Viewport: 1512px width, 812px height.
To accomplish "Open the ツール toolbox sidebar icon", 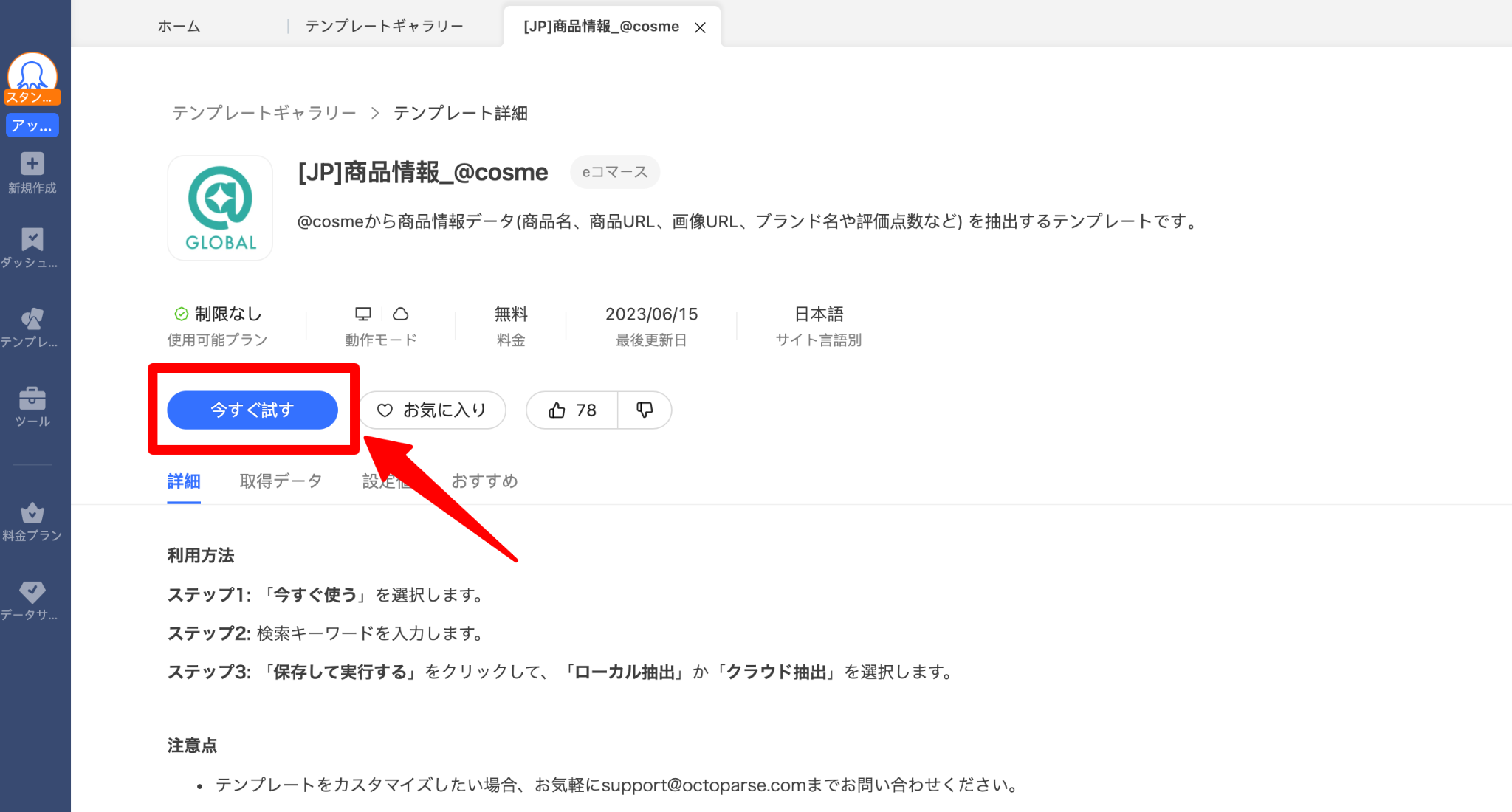I will (32, 399).
